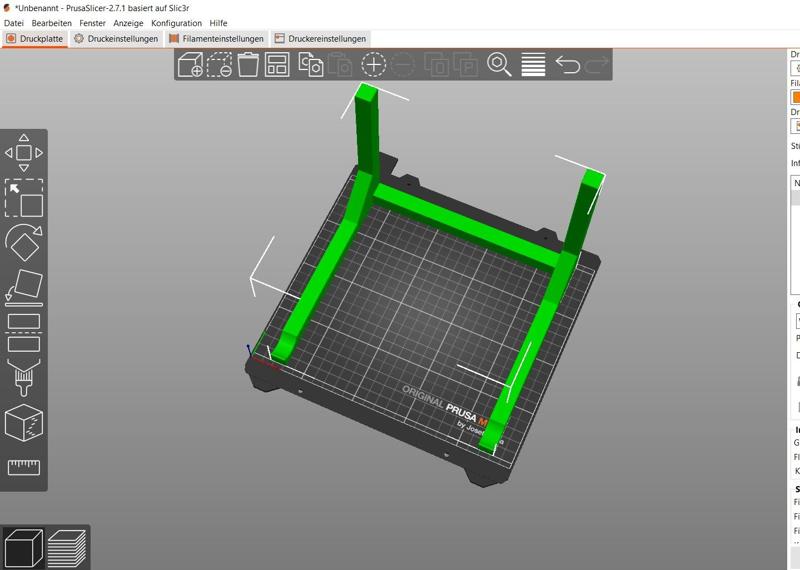The width and height of the screenshot is (800, 570).
Task: Undo the last action with the arrow icon
Action: 567,65
